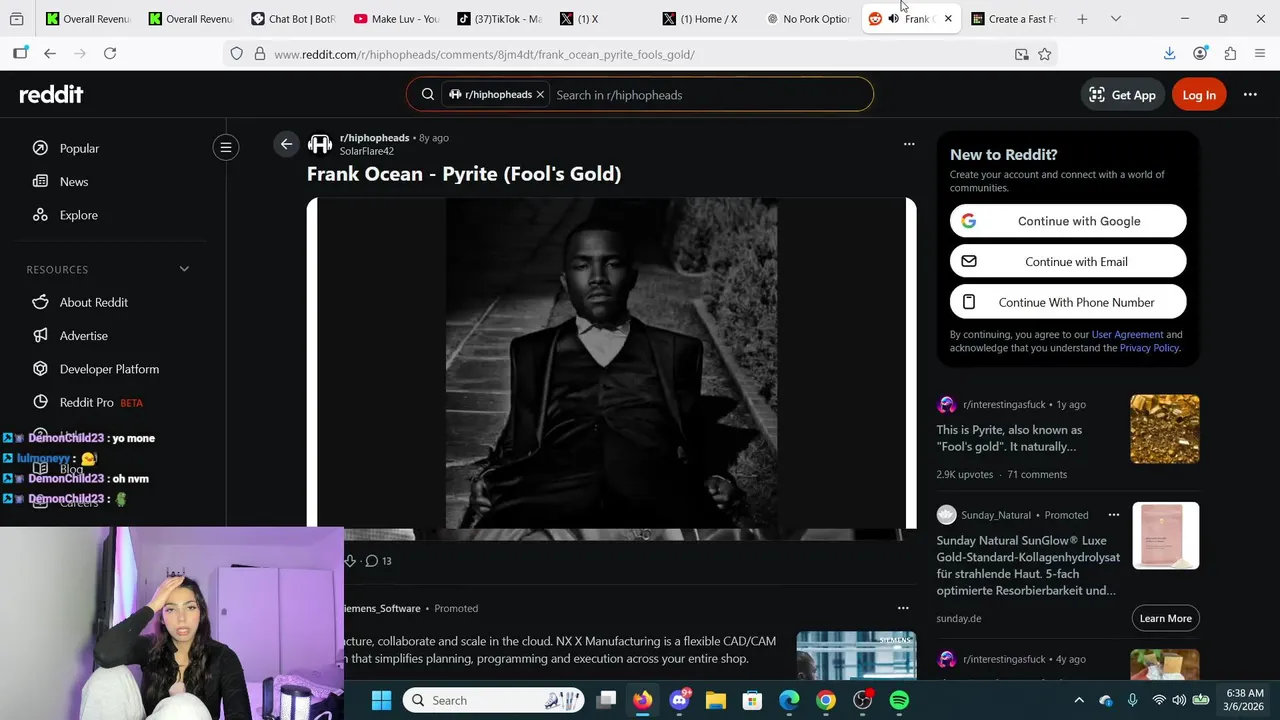Screen dimensions: 1280x720
Task: Click the Reddit logo to go home
Action: (x=51, y=94)
